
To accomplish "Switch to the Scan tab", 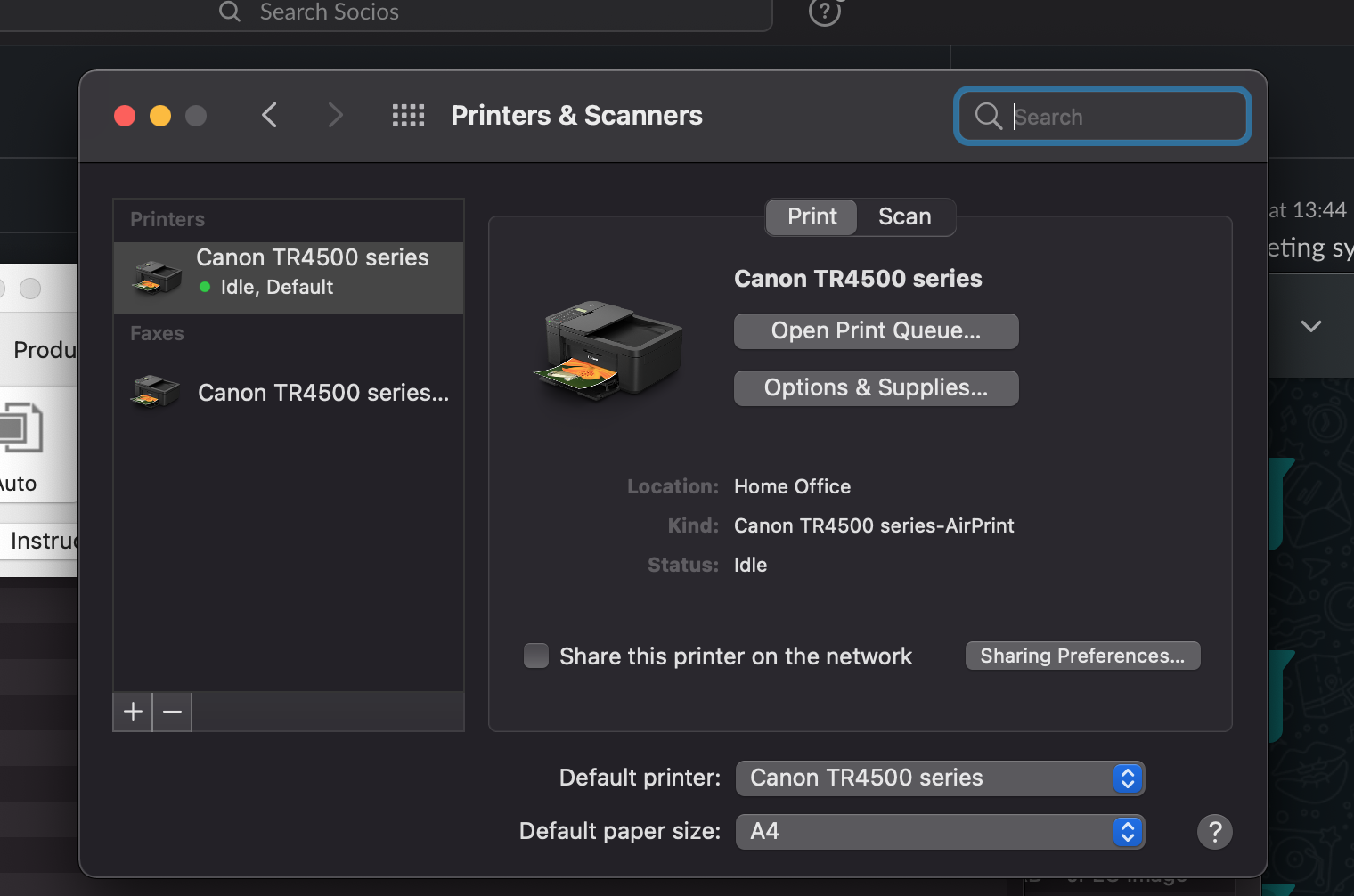I will pyautogui.click(x=904, y=216).
